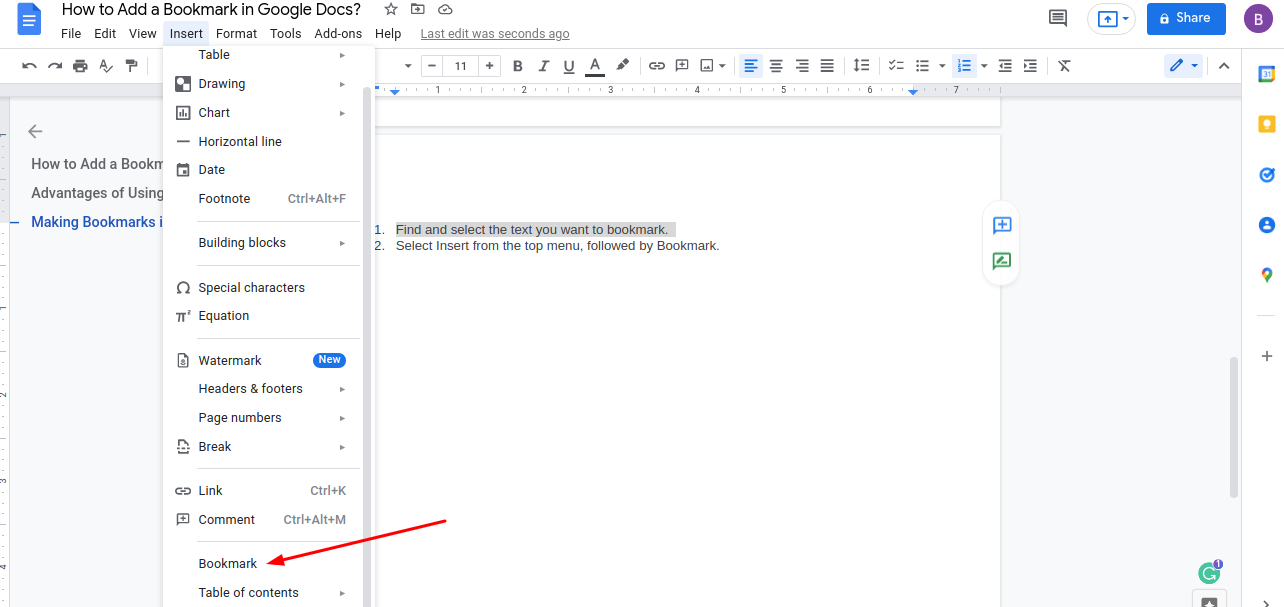This screenshot has width=1284, height=607.
Task: Open the Add-ons menu
Action: coord(338,33)
